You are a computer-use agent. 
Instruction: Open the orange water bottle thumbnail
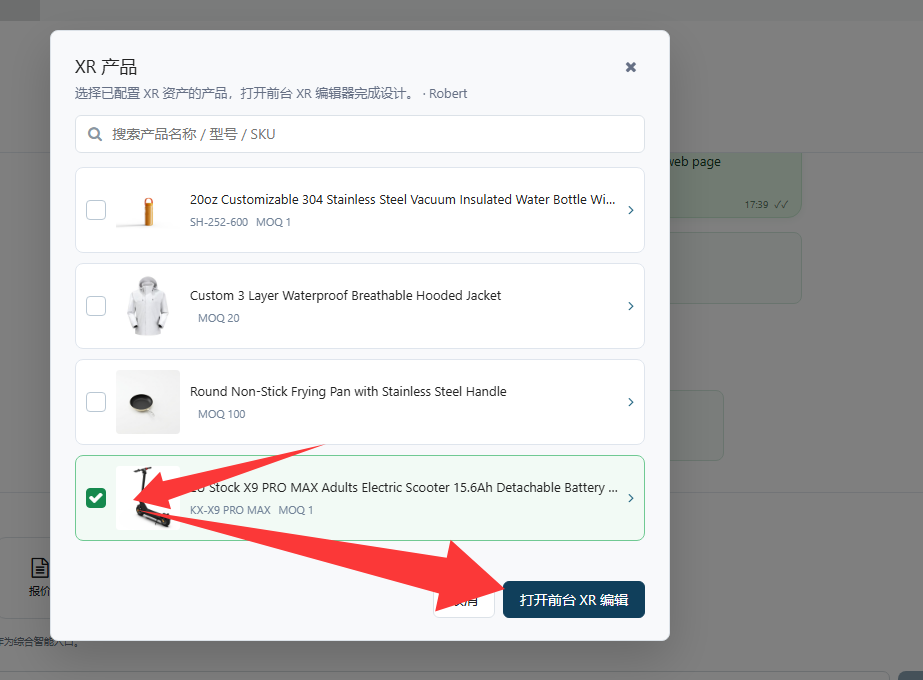tap(148, 210)
